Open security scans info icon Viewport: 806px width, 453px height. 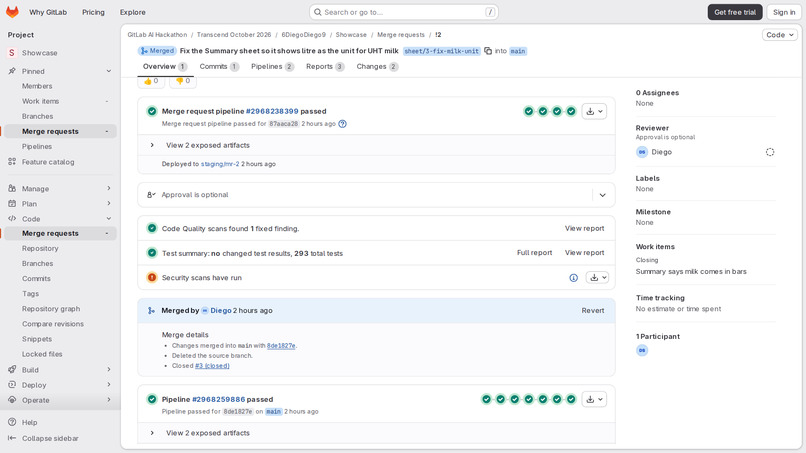coord(574,278)
